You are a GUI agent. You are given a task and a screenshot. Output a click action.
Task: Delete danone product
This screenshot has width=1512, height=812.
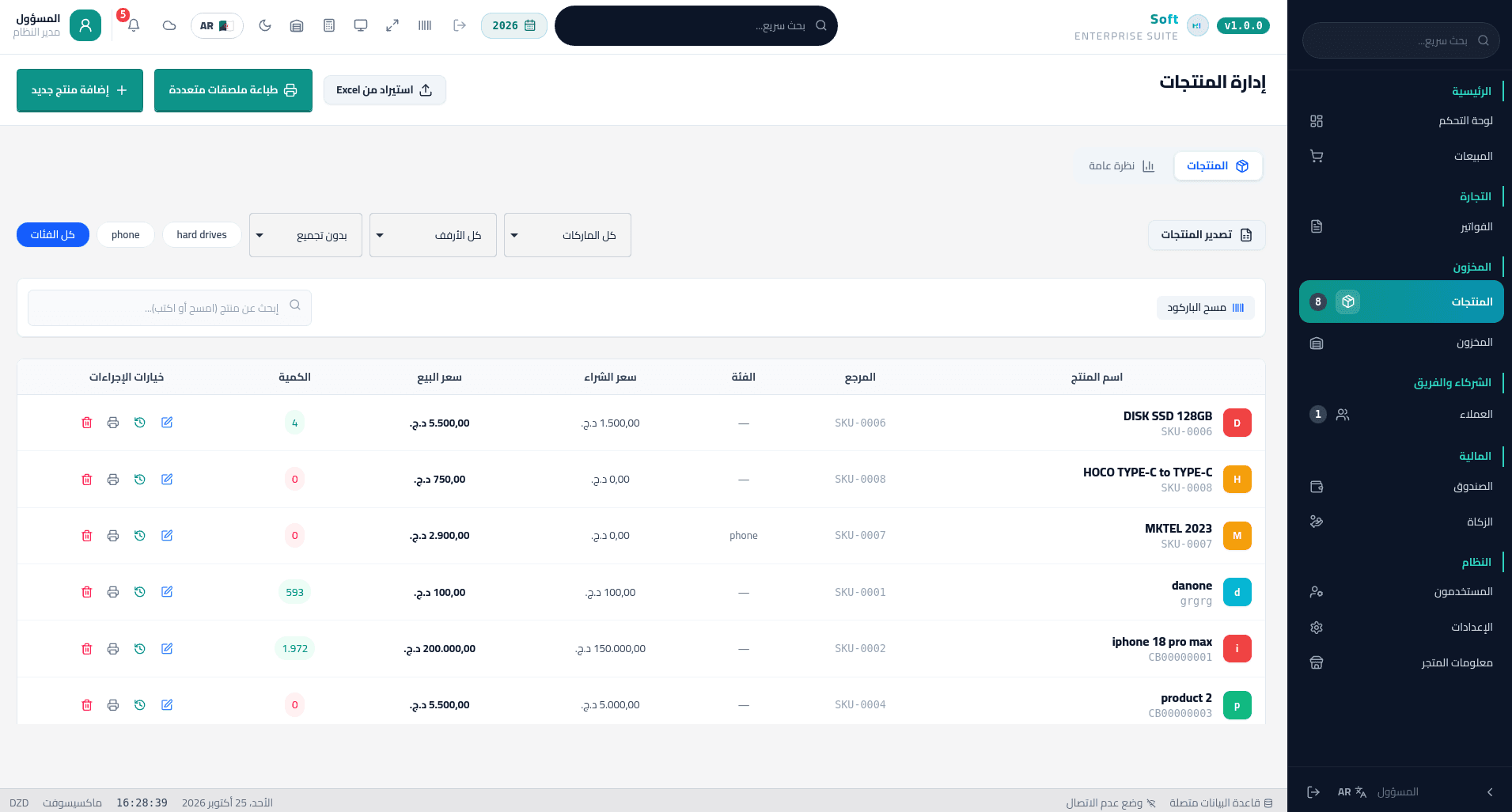click(87, 592)
